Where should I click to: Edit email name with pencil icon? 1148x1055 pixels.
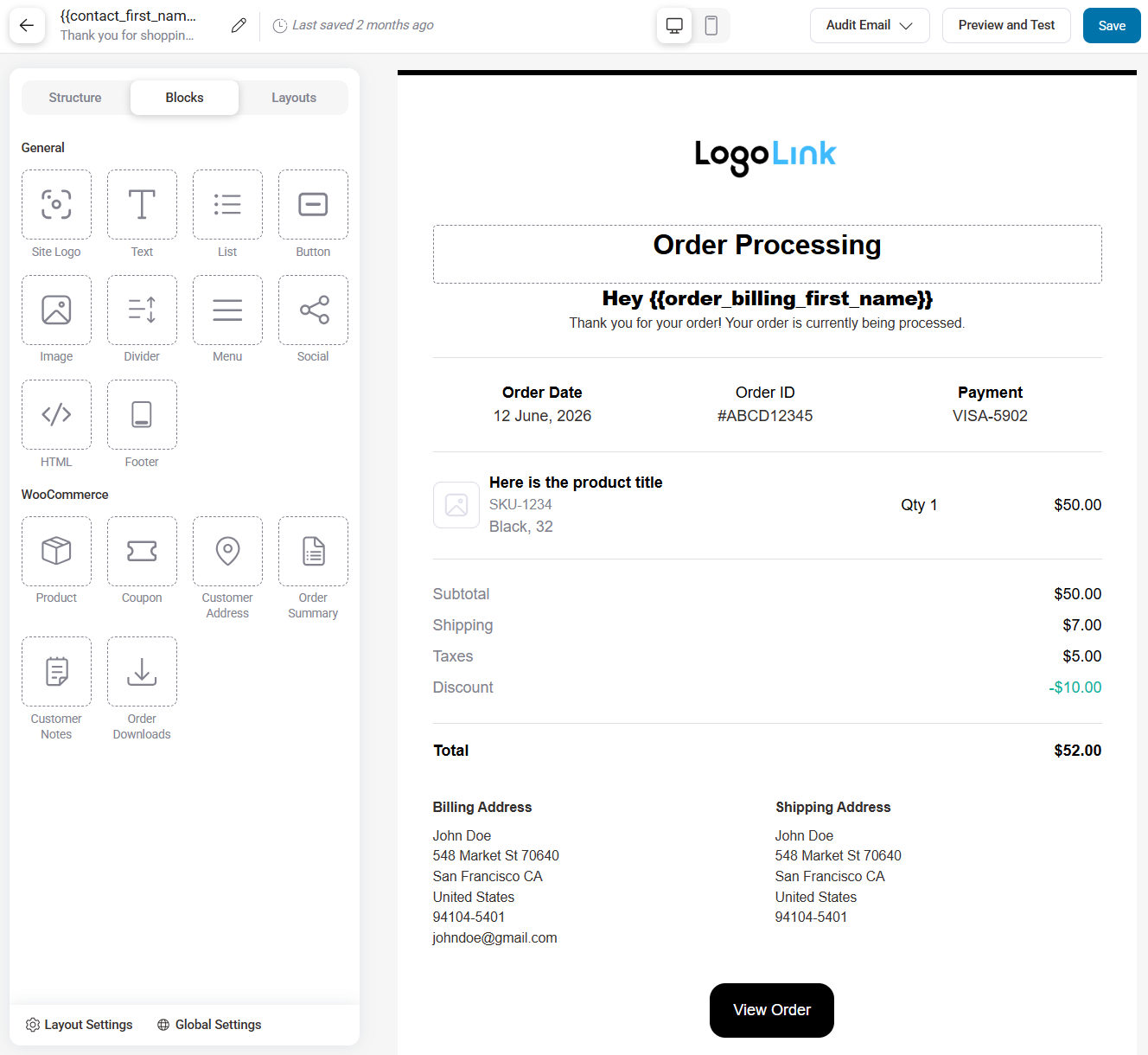(x=239, y=26)
